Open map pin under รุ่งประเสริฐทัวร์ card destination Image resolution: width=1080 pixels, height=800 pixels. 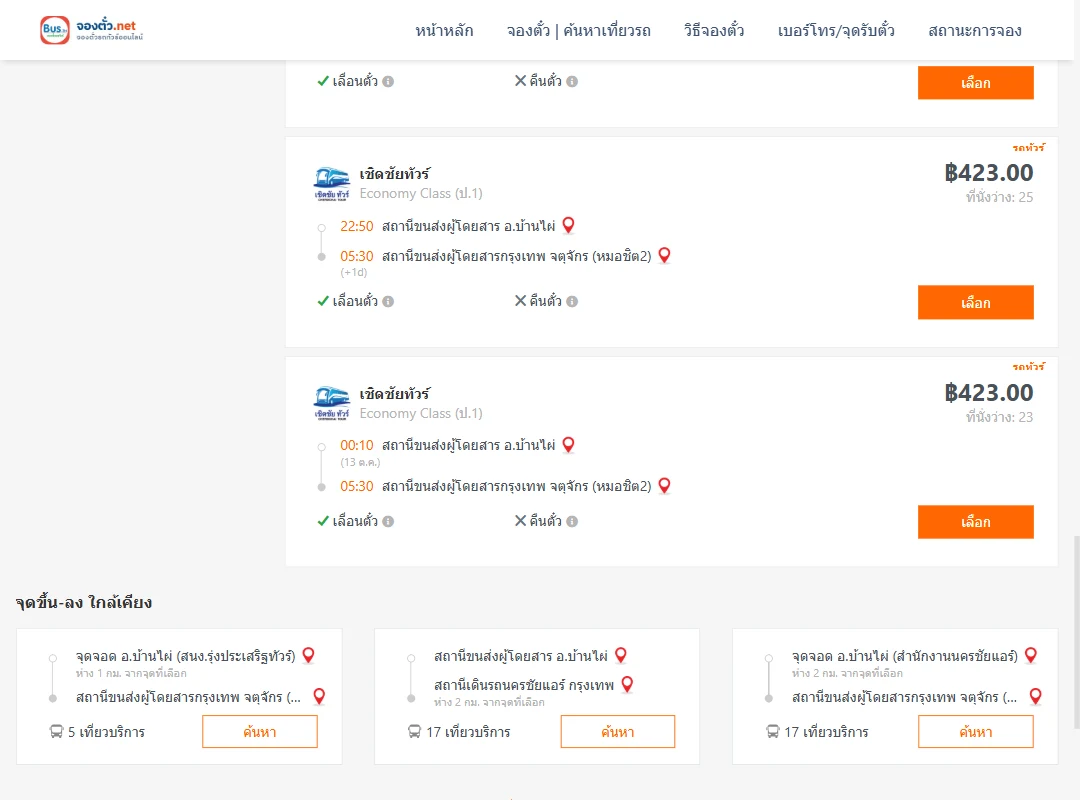pyautogui.click(x=319, y=697)
